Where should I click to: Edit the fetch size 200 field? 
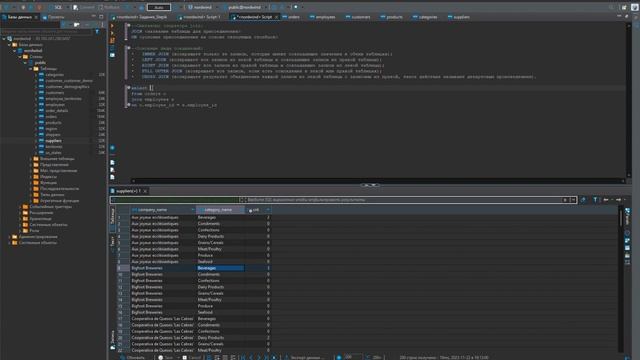pos(352,357)
